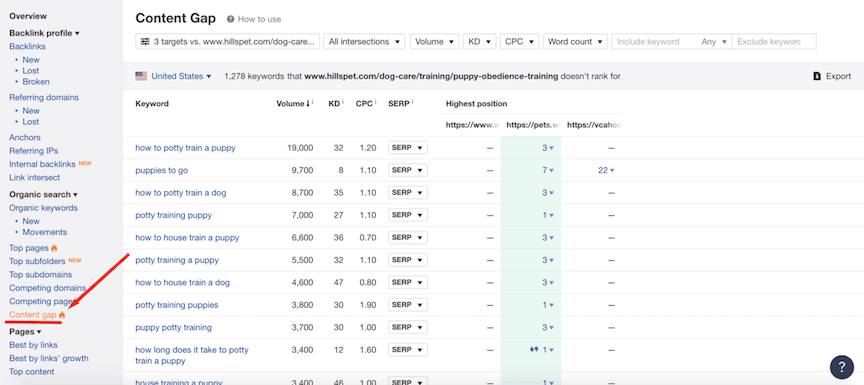Open Top subdomains in the sidebar
This screenshot has height=385, width=864.
(x=41, y=274)
